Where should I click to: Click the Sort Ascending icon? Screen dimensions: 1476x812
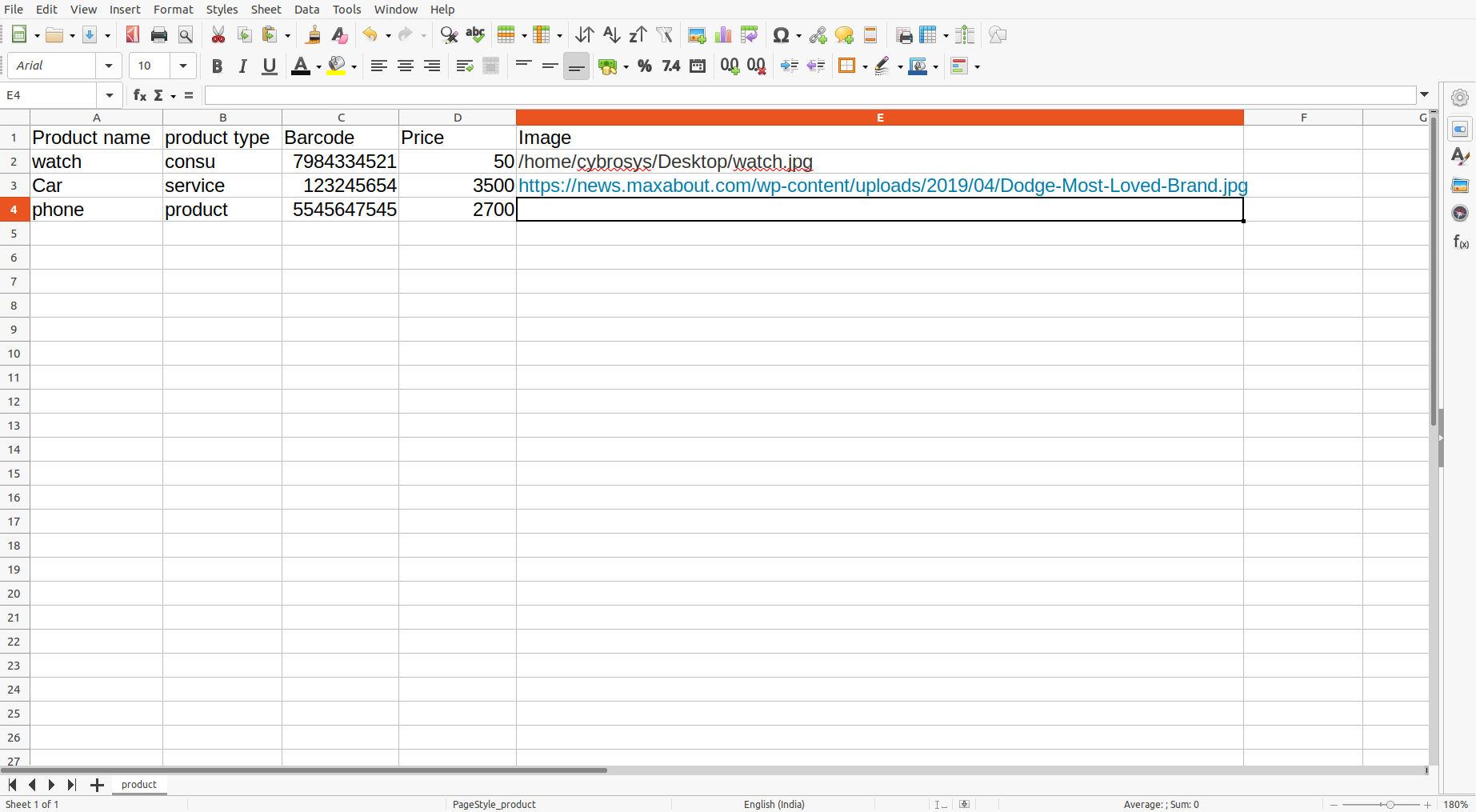(611, 35)
